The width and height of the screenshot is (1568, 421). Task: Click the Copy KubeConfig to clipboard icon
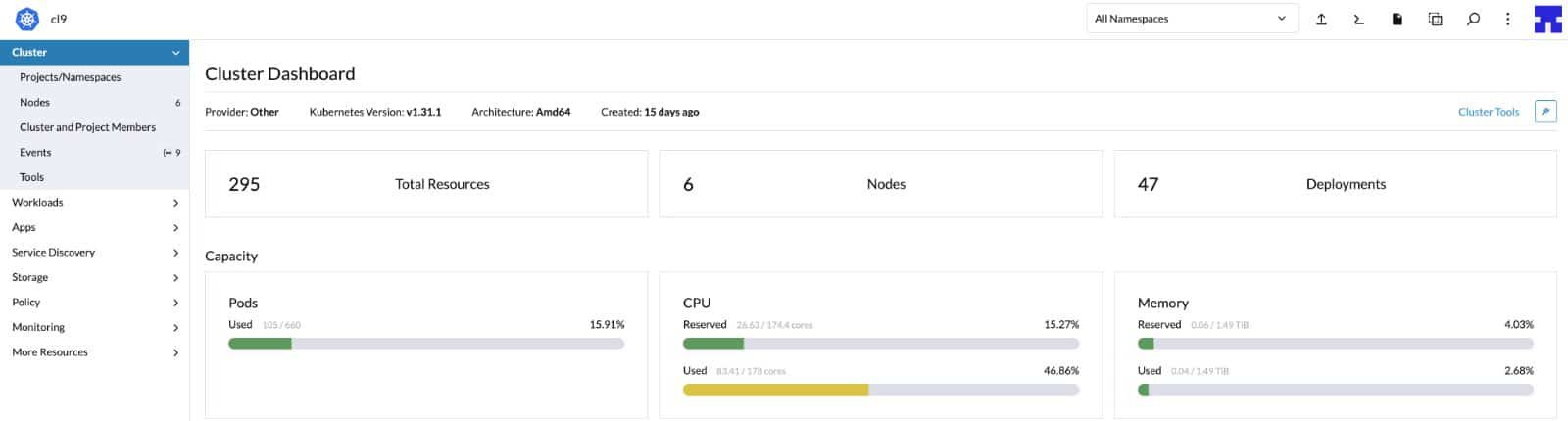click(x=1435, y=19)
